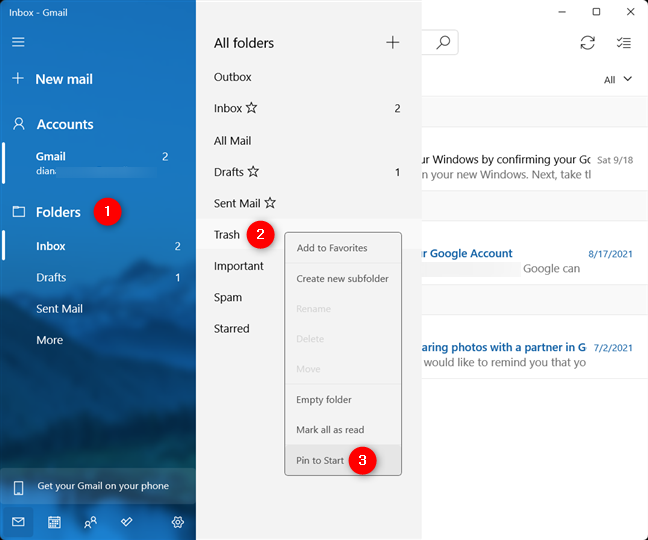Open Sent Mail in All folders list
This screenshot has height=540, width=648.
(x=309, y=203)
